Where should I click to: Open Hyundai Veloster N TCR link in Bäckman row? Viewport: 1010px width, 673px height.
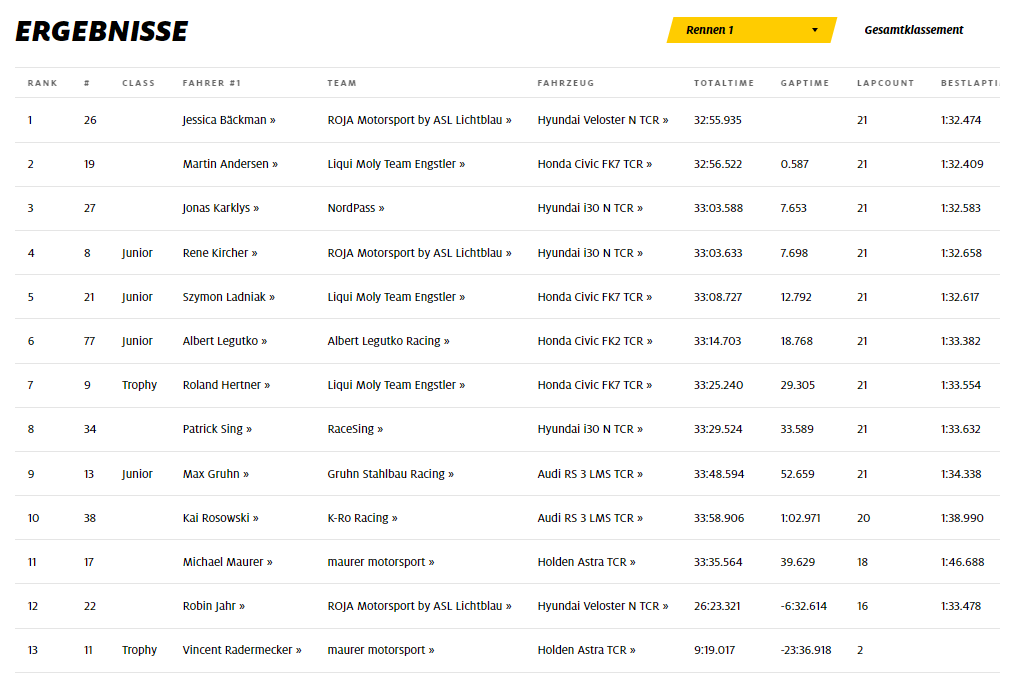point(603,120)
